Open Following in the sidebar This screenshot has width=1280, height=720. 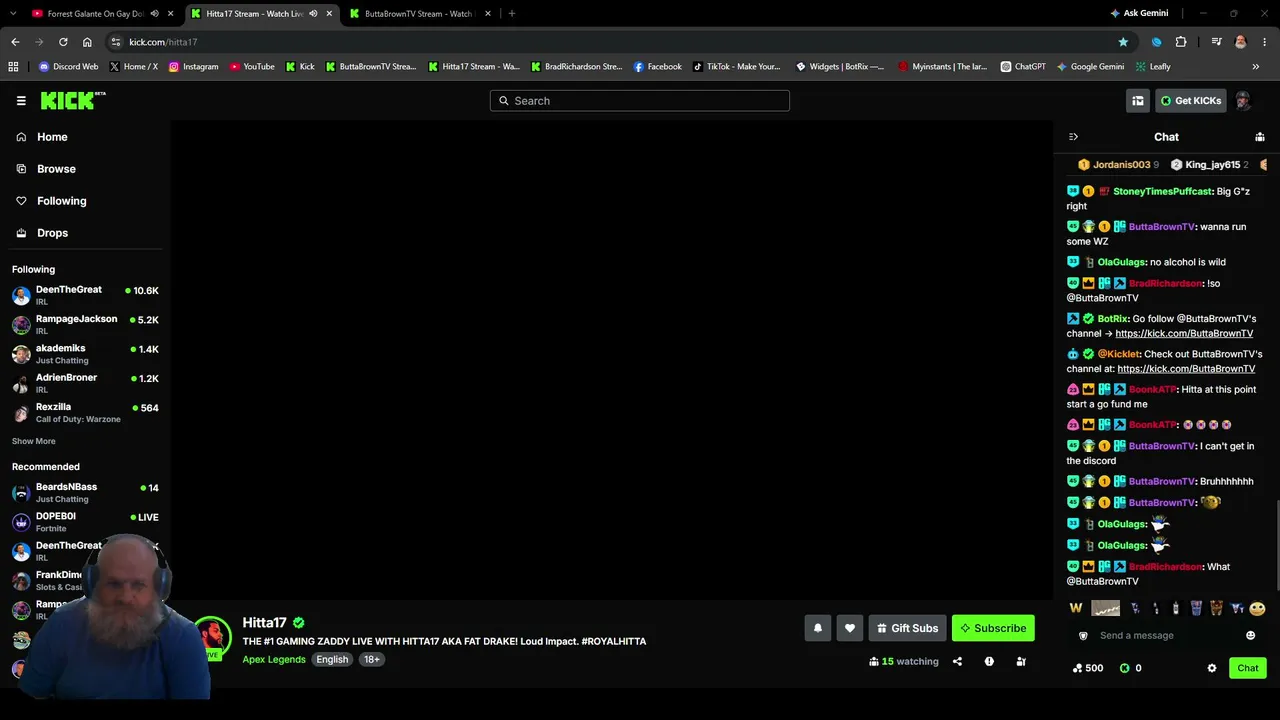click(62, 201)
